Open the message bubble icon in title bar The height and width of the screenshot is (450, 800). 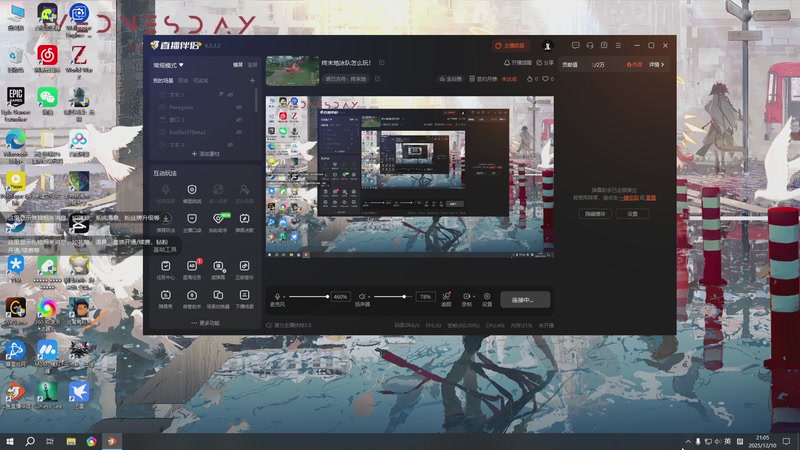coord(576,45)
